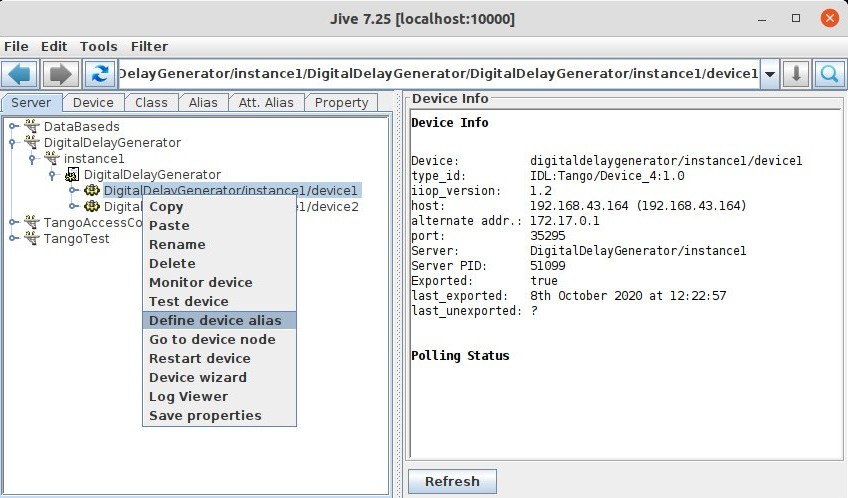Viewport: 848px width, 498px height.
Task: Expand the TangoAccessControl tree node
Action: (14, 222)
